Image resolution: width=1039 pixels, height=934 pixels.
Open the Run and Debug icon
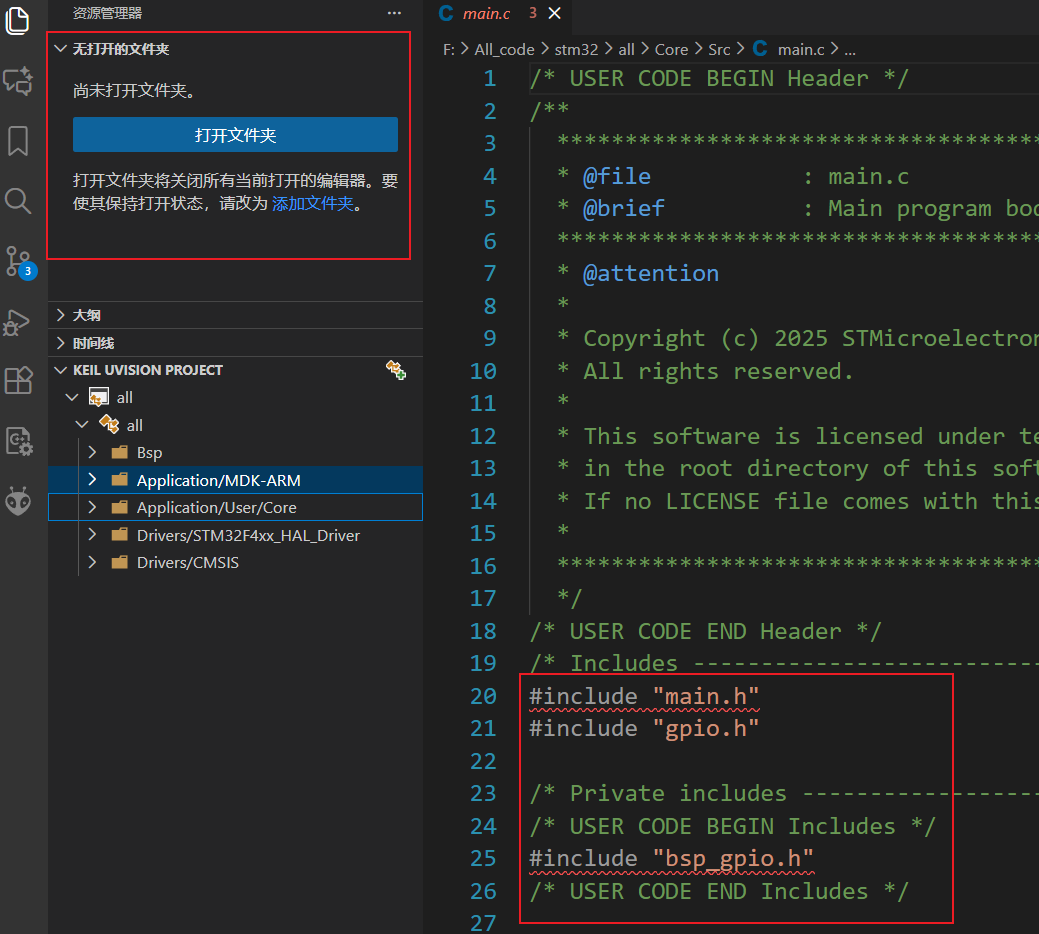pyautogui.click(x=17, y=323)
